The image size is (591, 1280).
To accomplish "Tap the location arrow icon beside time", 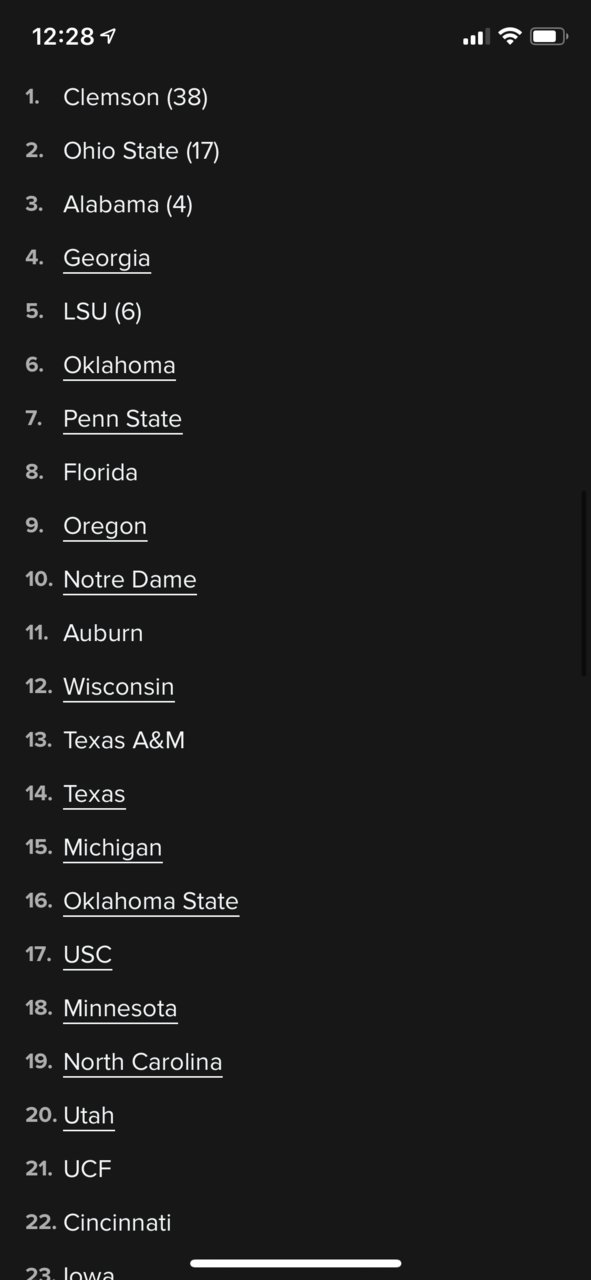I will (108, 37).
